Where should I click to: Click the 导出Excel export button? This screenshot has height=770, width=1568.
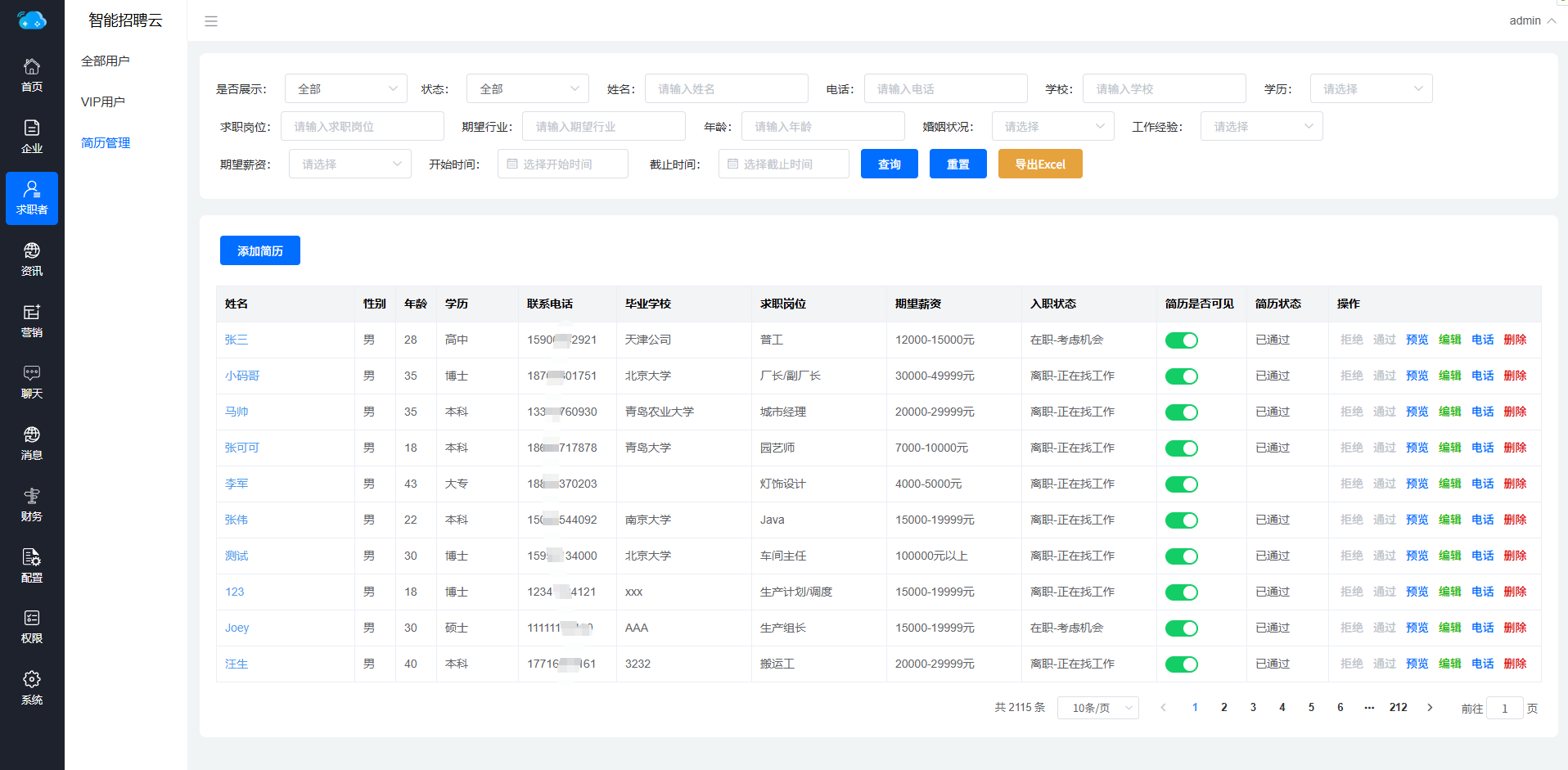point(1040,164)
